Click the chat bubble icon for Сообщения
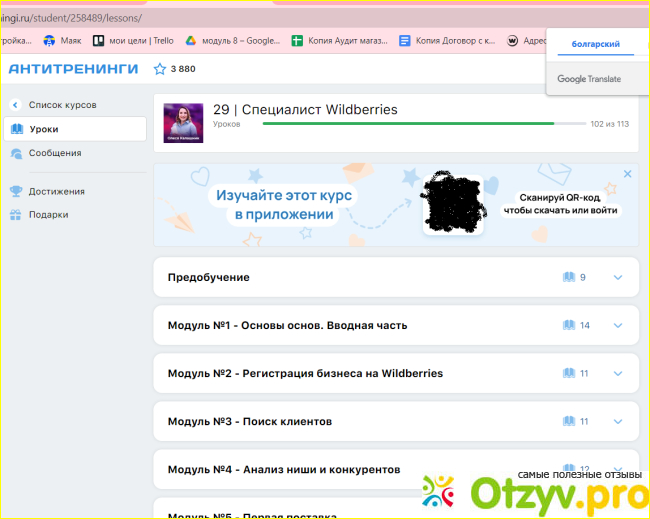This screenshot has width=650, height=519. pos(16,154)
